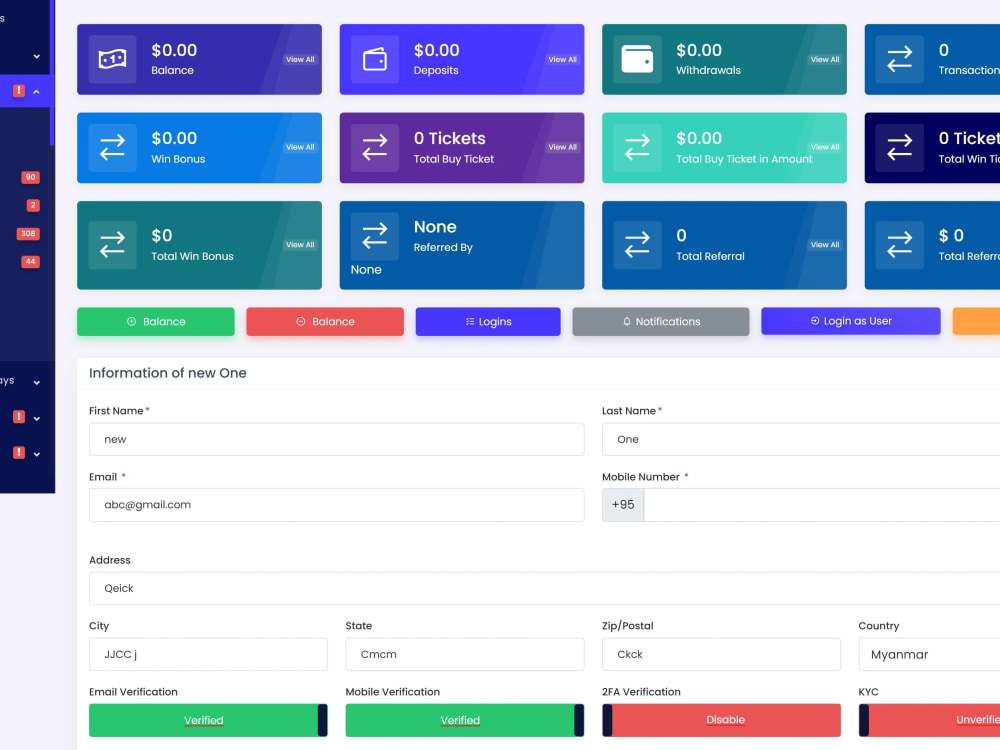Click the +95 country code prefix

623,505
